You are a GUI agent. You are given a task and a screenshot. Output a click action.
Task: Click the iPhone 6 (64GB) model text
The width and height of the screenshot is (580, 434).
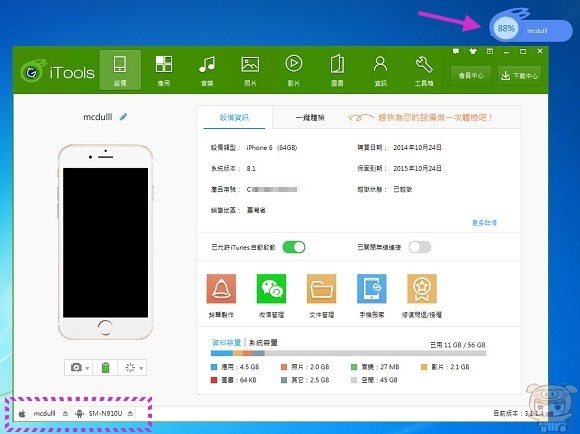272,148
